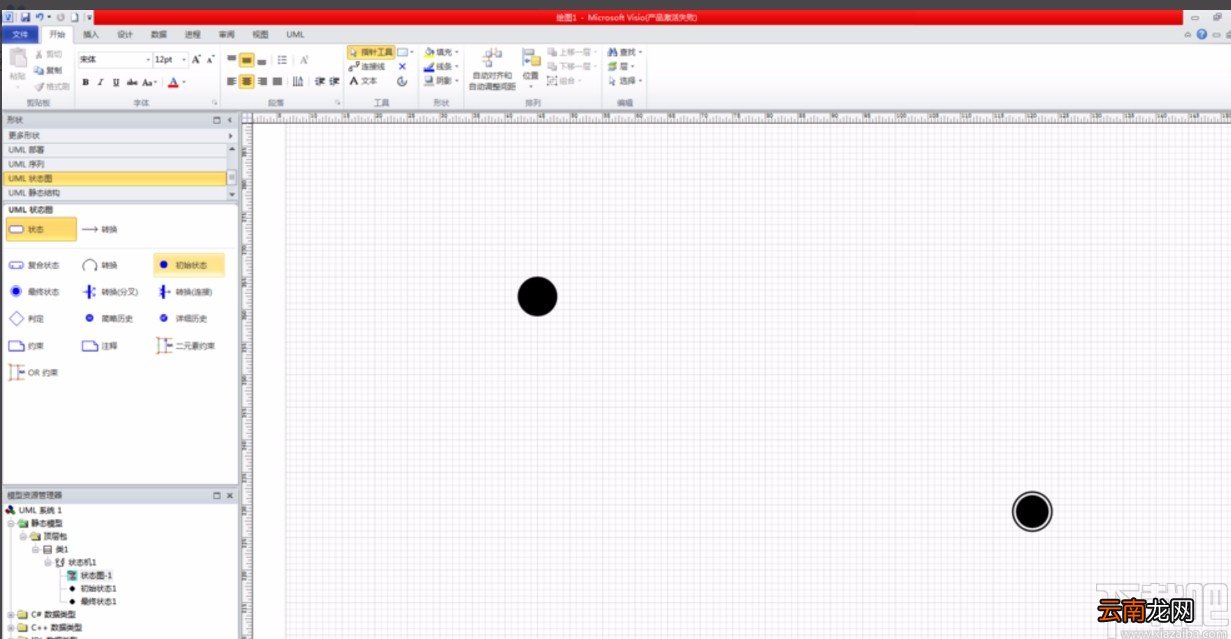Open the 填充 Fill dropdown

[439, 51]
